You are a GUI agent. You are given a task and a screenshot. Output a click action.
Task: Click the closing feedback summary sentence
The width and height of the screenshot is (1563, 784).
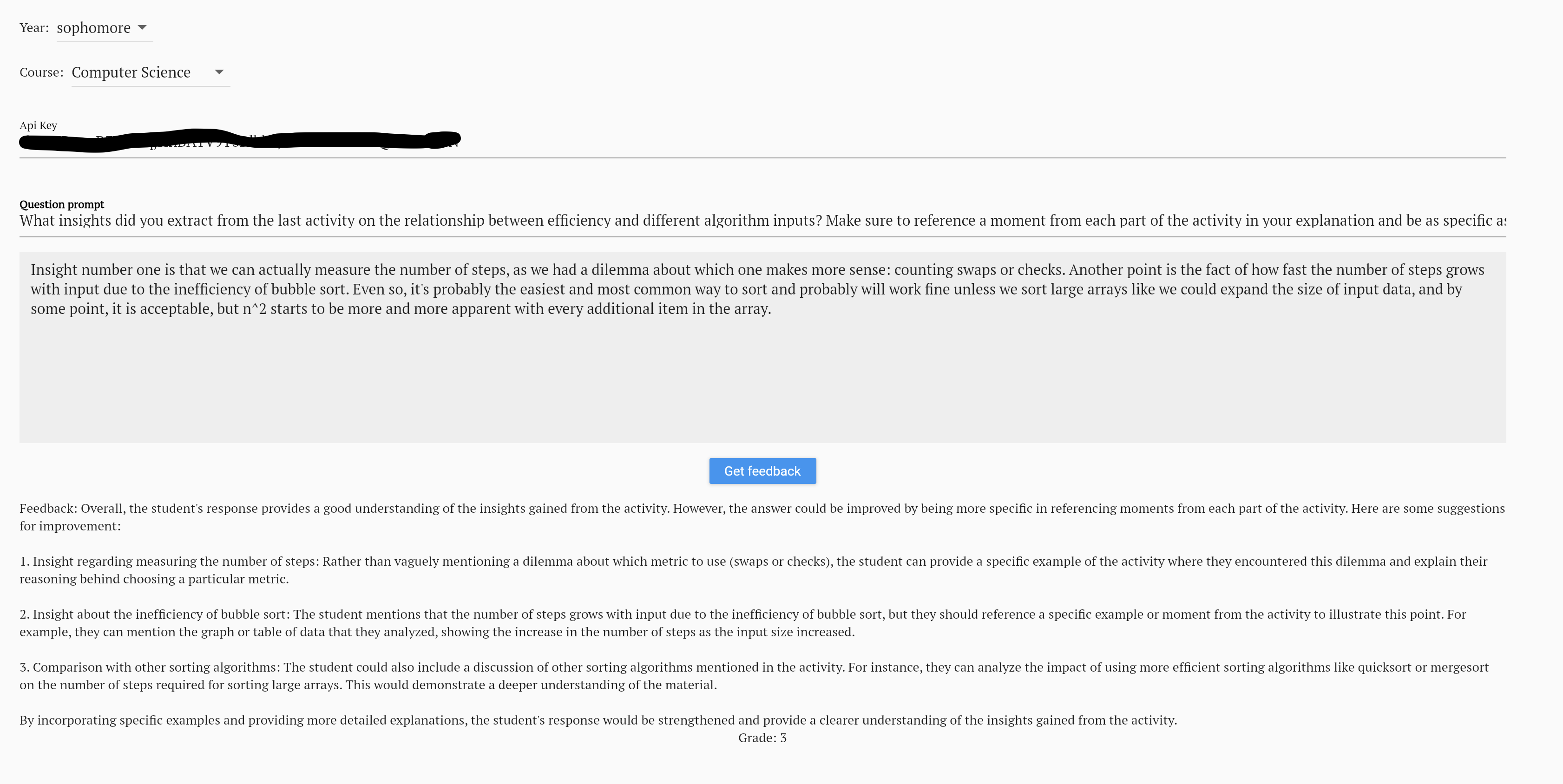click(x=598, y=720)
